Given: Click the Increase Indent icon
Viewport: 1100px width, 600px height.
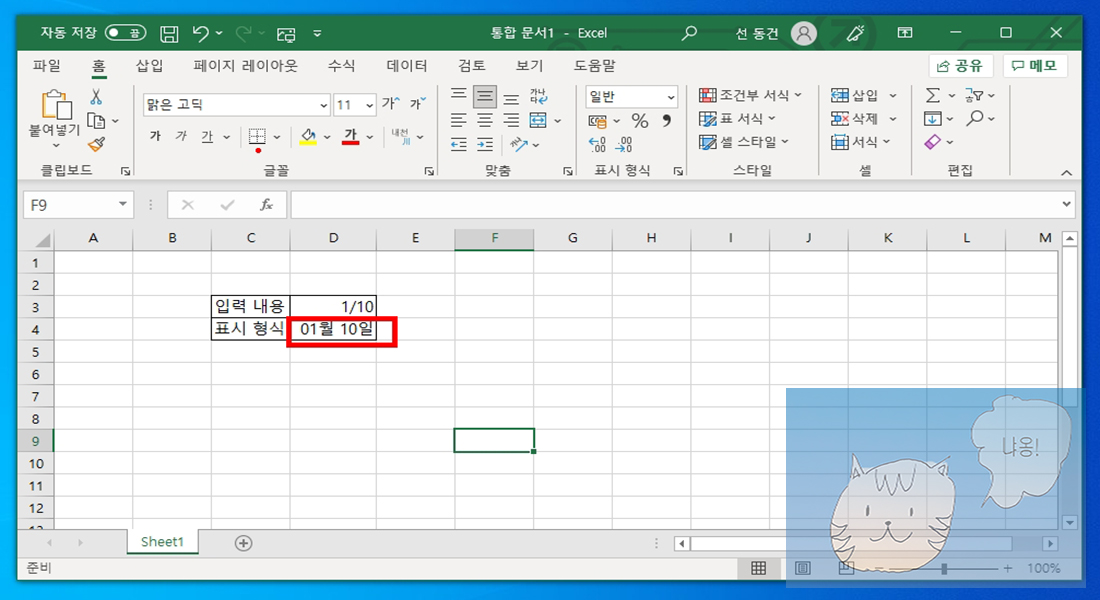Looking at the screenshot, I should 485,145.
